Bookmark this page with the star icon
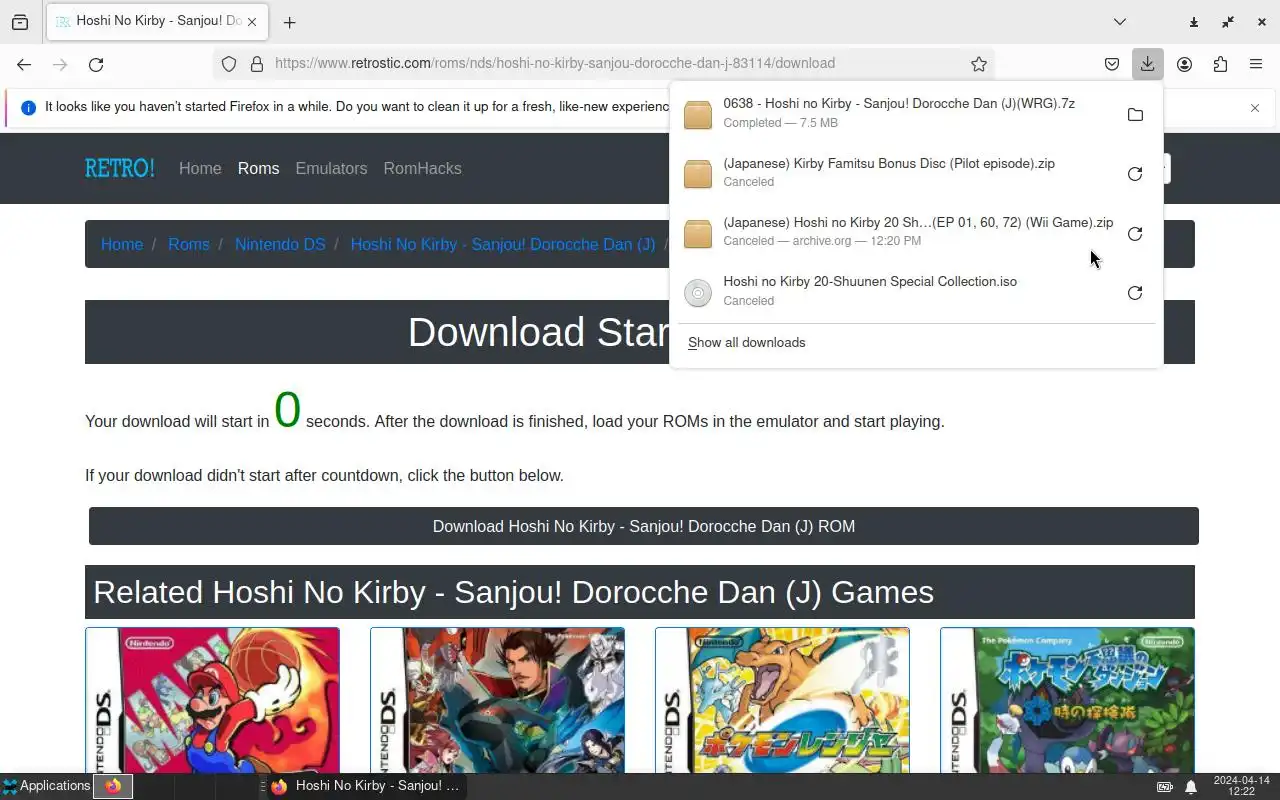This screenshot has width=1280, height=800. pyautogui.click(x=979, y=64)
